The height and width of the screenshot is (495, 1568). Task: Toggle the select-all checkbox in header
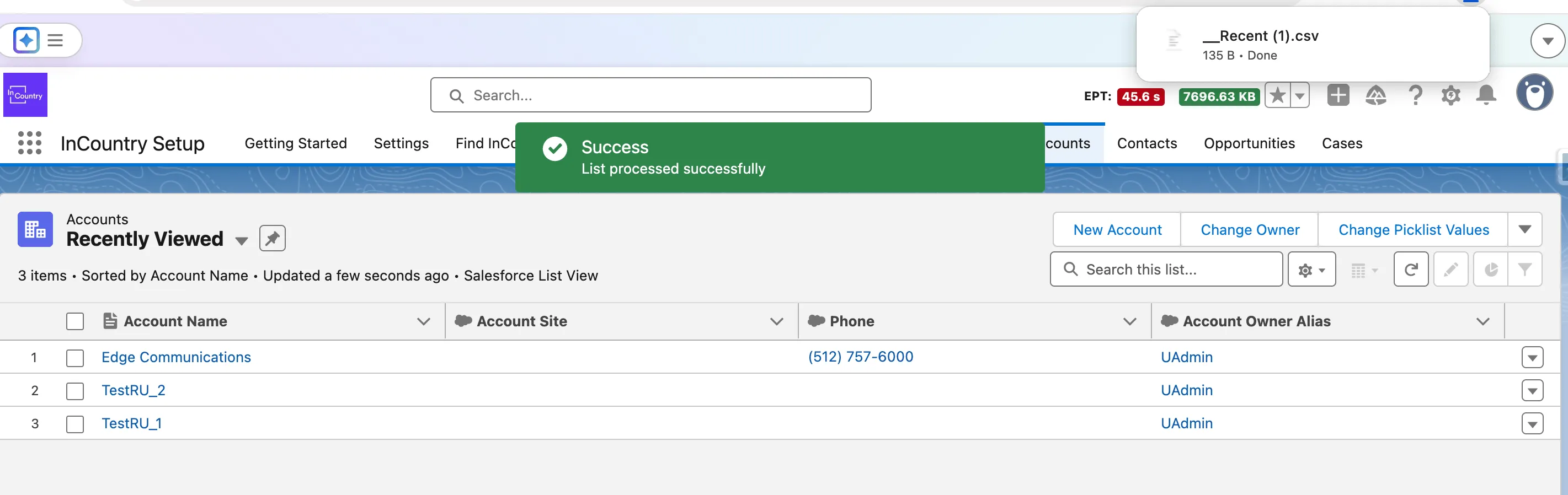75,321
